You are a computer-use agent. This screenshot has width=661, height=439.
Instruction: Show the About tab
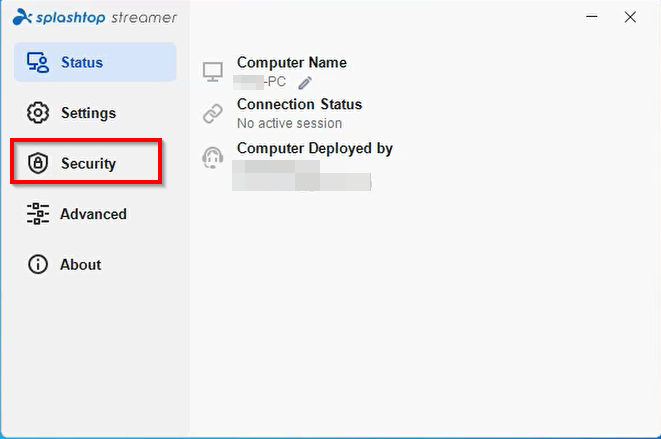(x=81, y=265)
